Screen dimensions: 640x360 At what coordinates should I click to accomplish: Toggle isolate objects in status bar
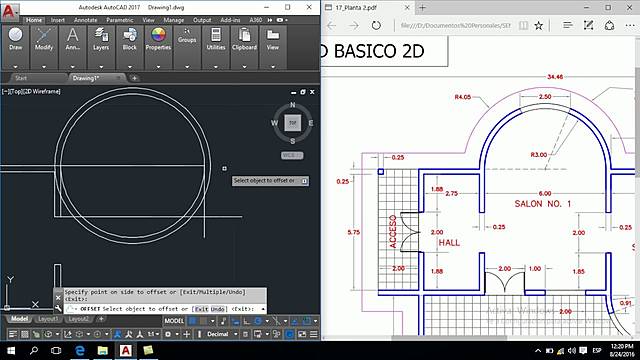[x=277, y=334]
